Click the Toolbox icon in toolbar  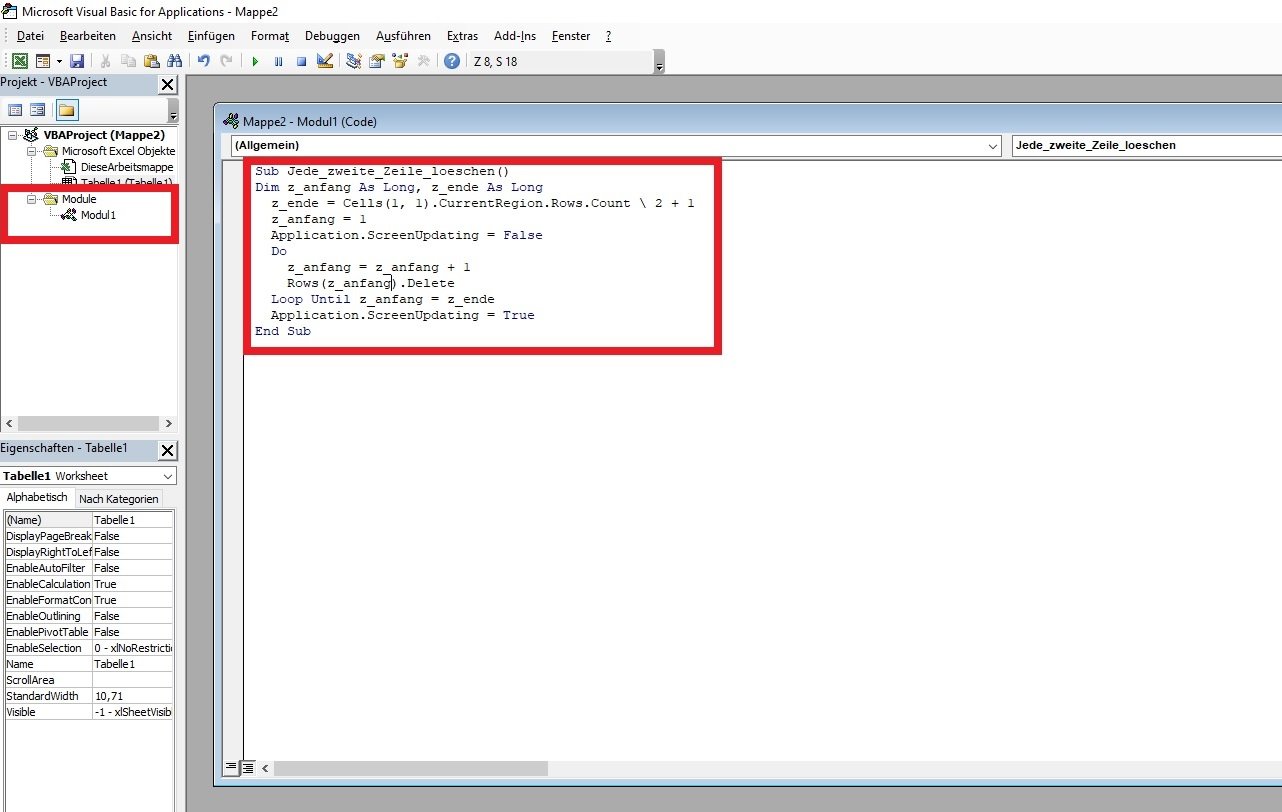(x=423, y=61)
